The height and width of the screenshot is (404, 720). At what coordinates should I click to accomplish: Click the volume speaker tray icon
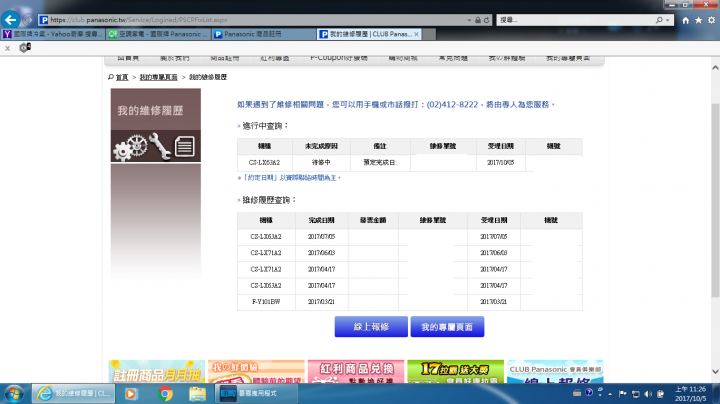coord(648,394)
